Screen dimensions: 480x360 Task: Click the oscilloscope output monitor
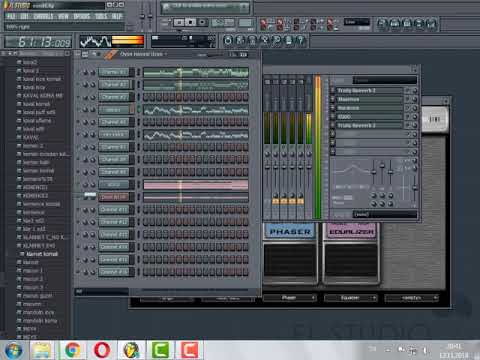pos(95,42)
